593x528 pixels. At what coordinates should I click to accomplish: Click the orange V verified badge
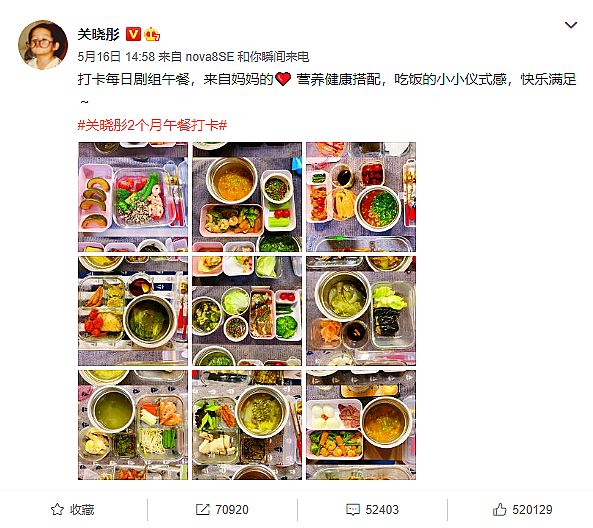pos(133,34)
